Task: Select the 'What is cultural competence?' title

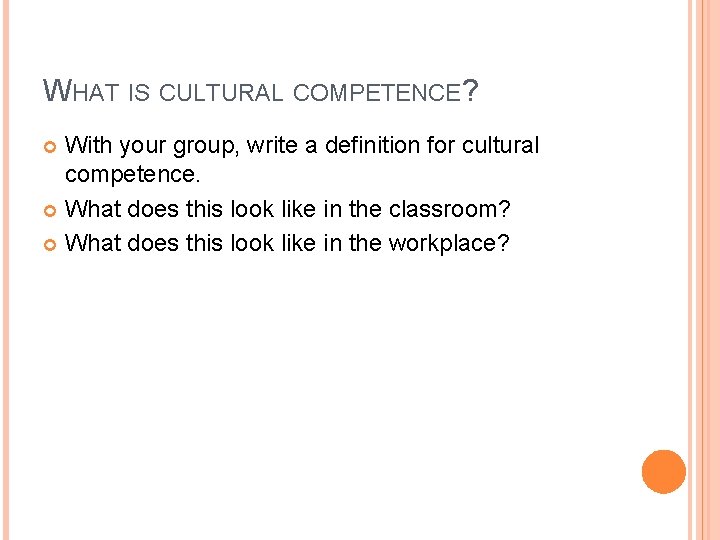Action: (x=261, y=90)
